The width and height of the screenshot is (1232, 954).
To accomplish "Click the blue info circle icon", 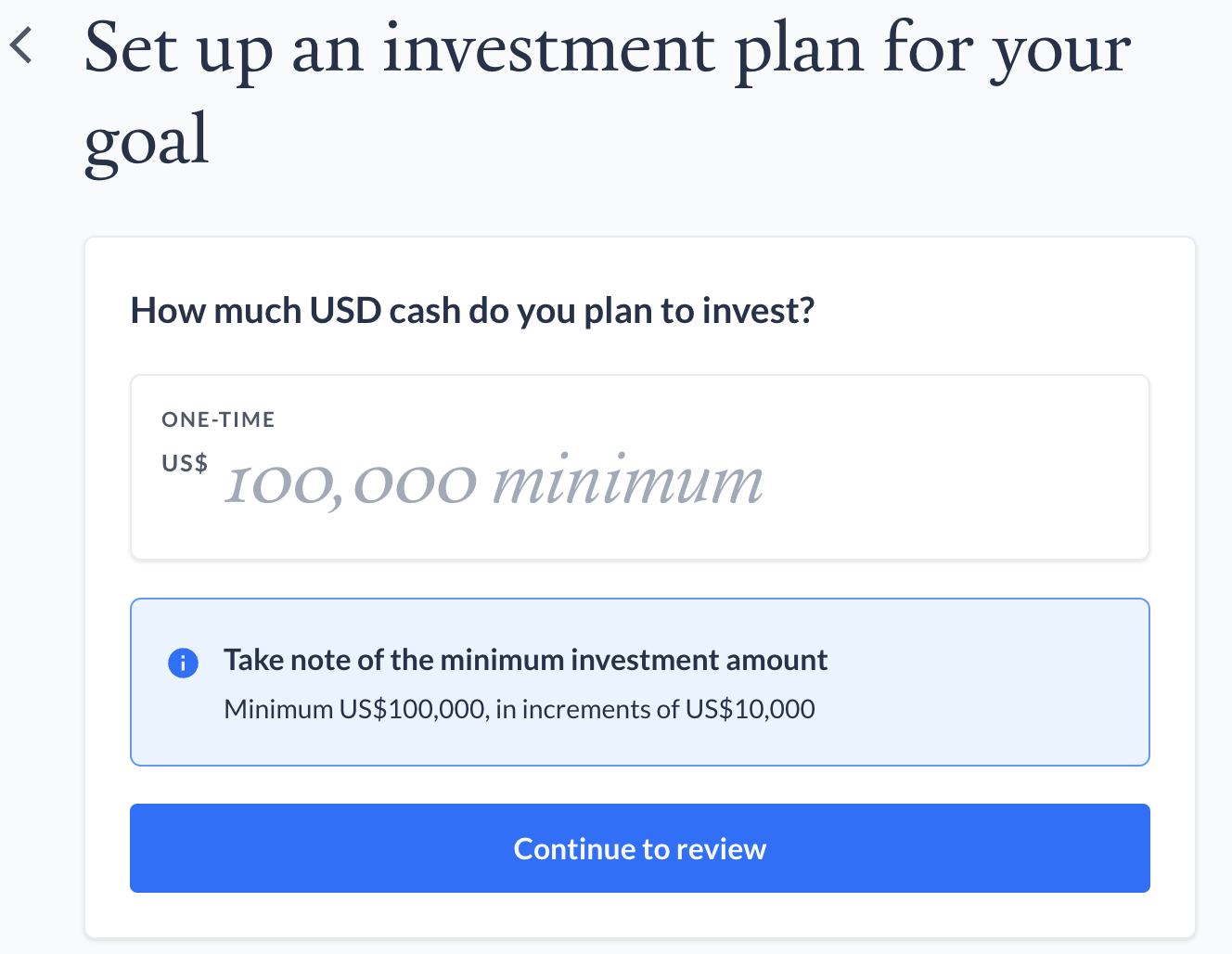I will pyautogui.click(x=183, y=663).
